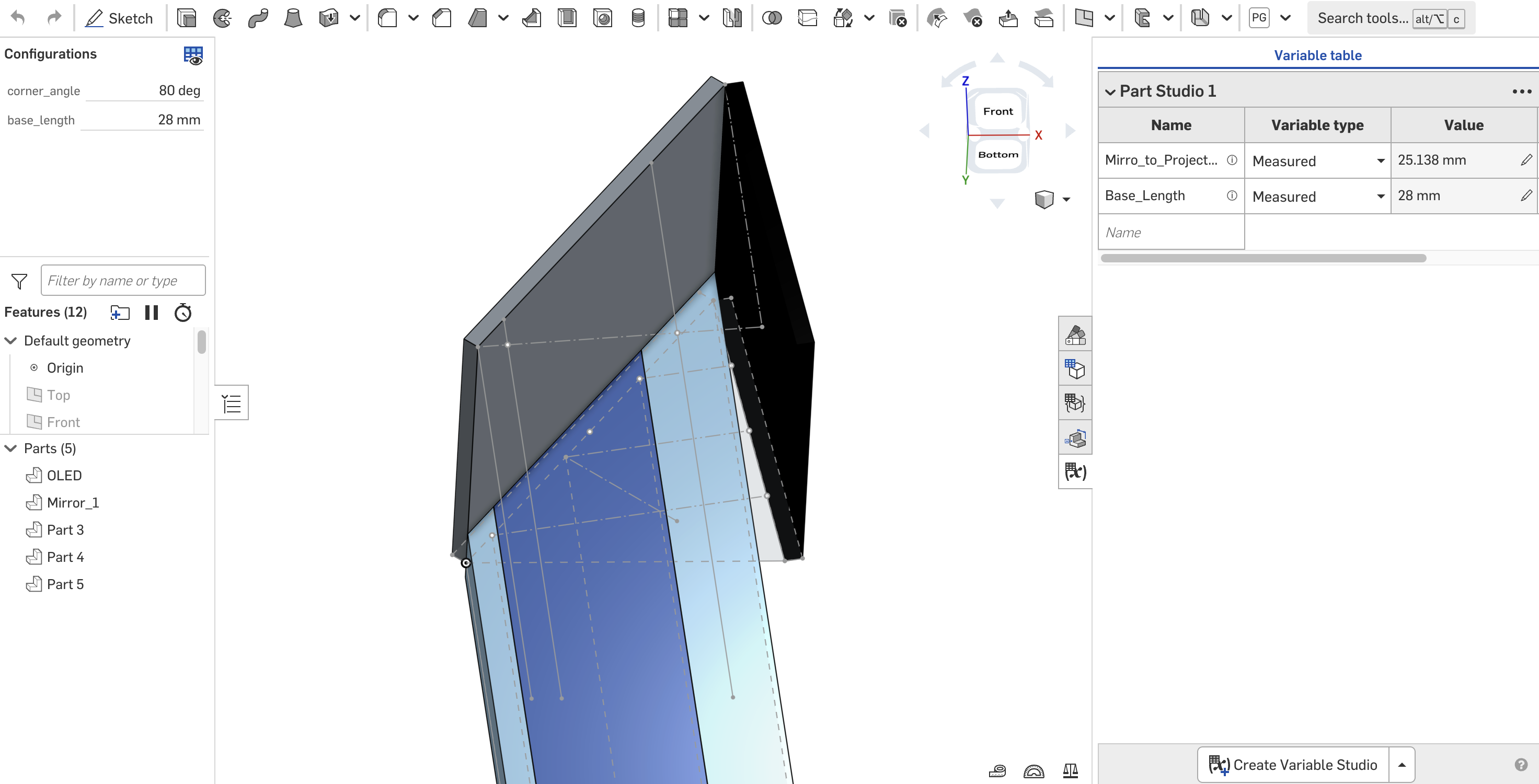The image size is (1539, 784).
Task: Undo the last action
Action: tap(18, 18)
